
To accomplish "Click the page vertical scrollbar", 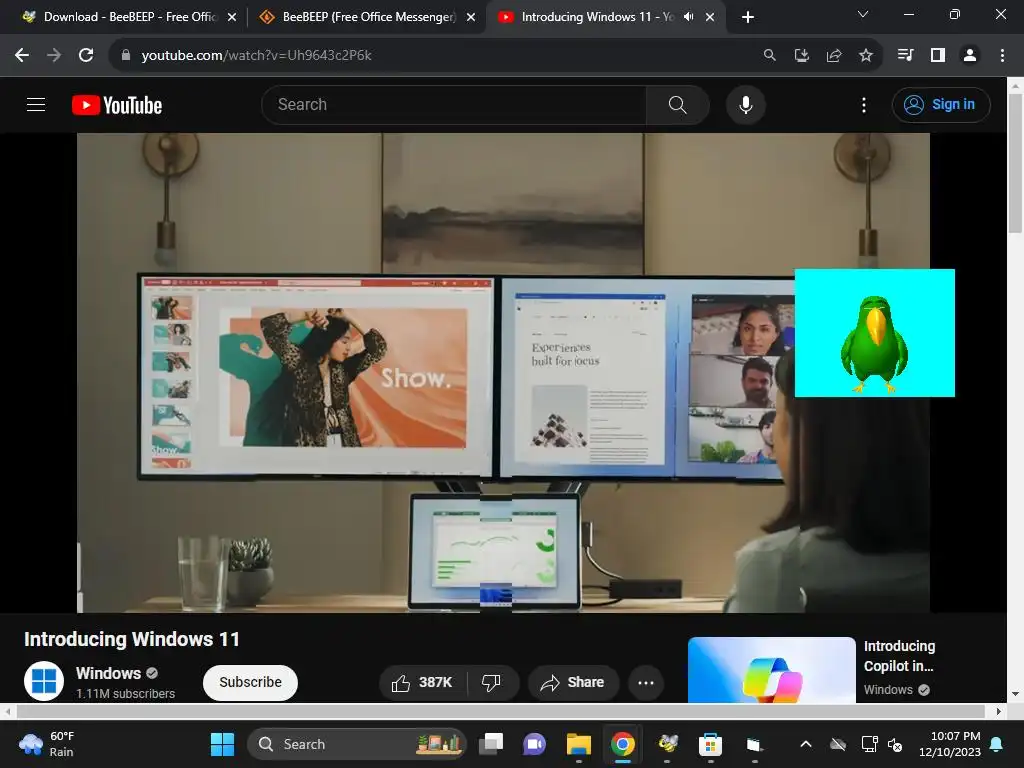I will coord(1015,162).
